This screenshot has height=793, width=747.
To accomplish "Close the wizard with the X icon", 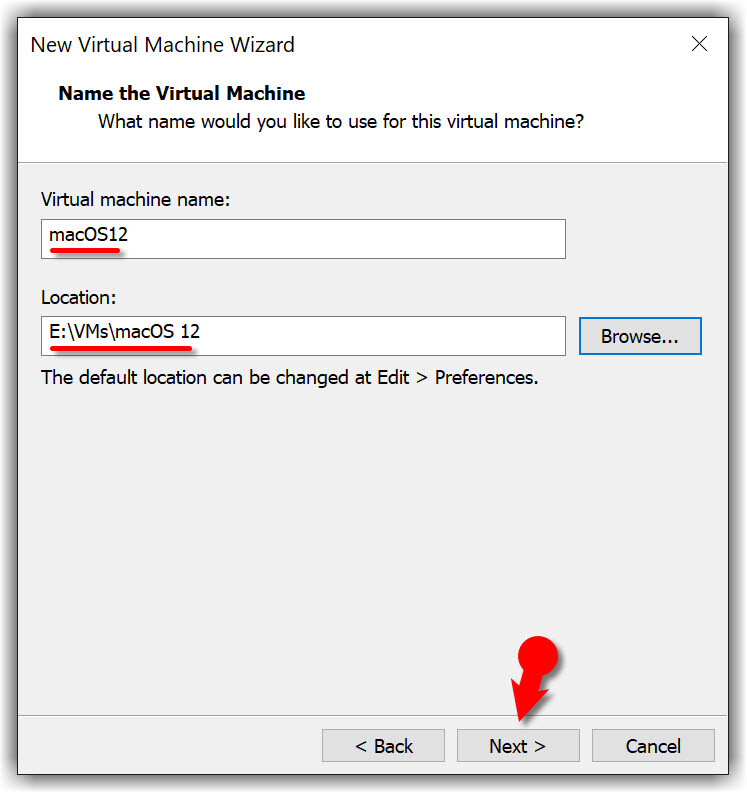I will [x=699, y=44].
